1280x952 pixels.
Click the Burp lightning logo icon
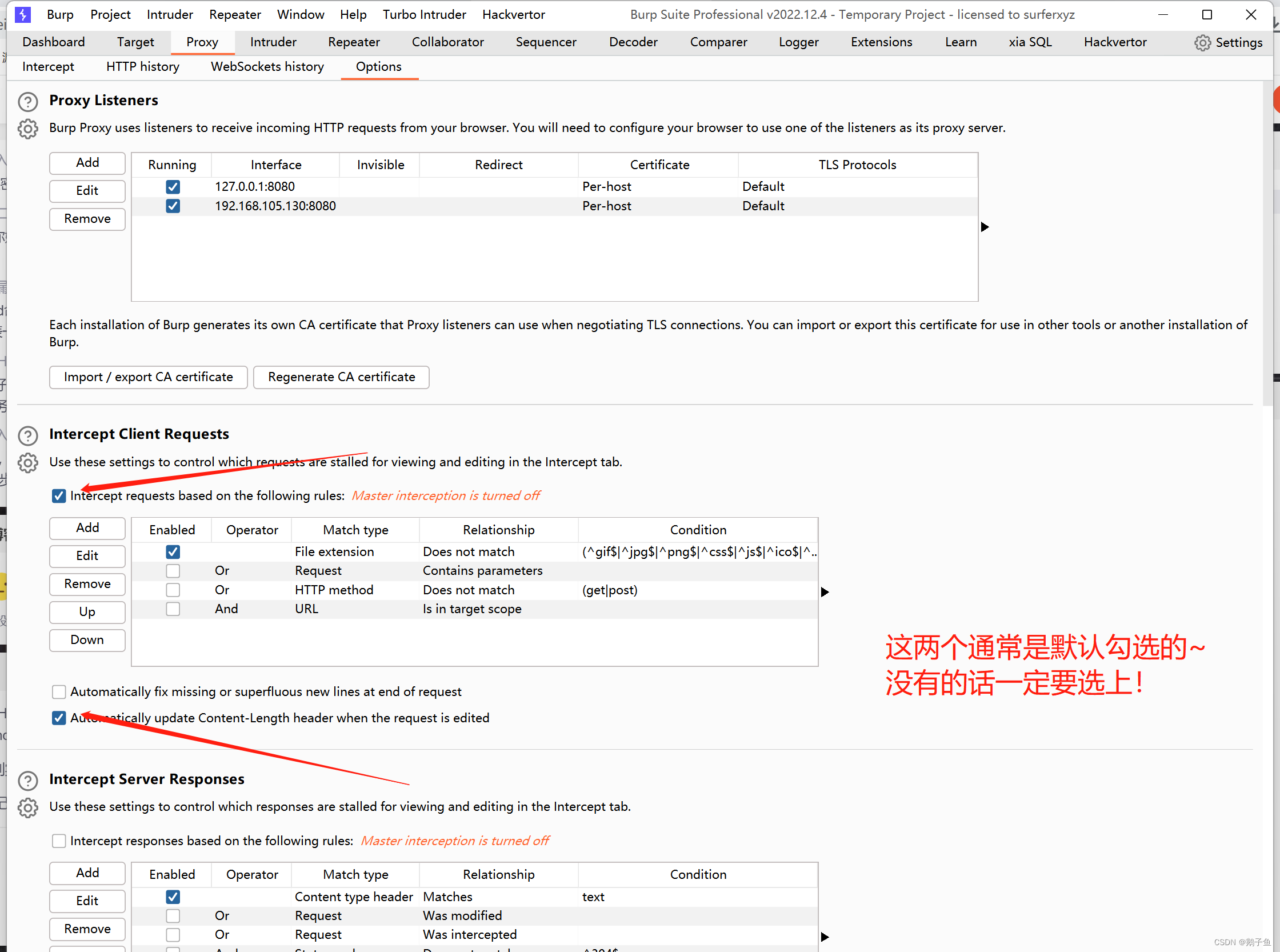[23, 14]
